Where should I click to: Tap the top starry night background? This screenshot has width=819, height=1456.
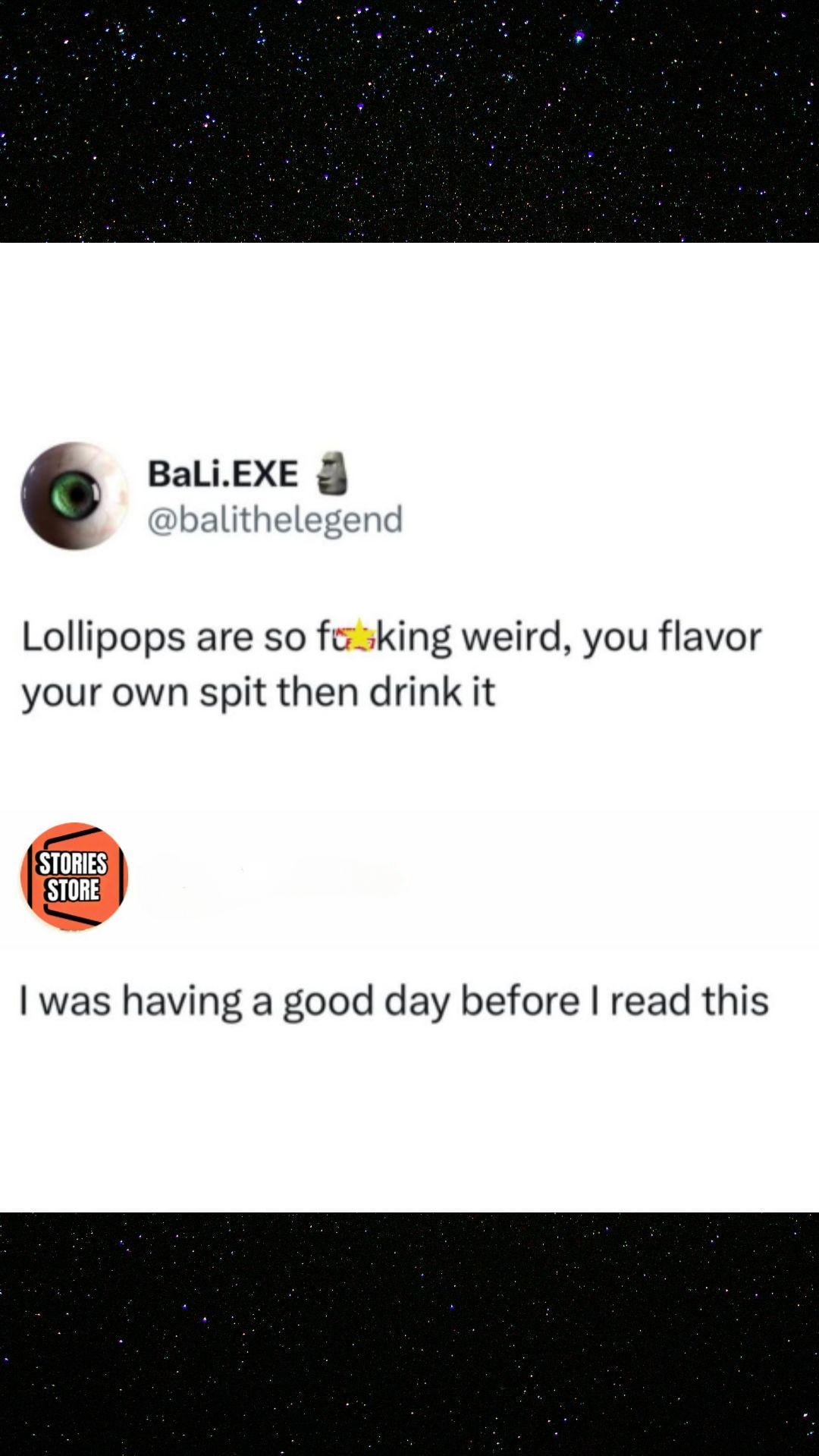point(409,121)
